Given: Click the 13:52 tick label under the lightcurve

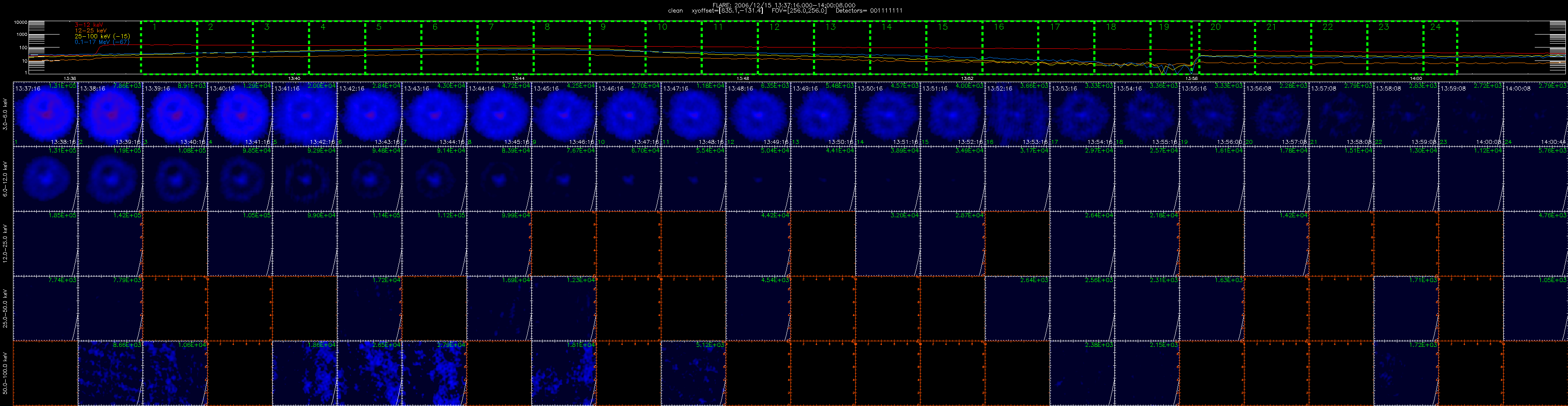Looking at the screenshot, I should pos(967,78).
